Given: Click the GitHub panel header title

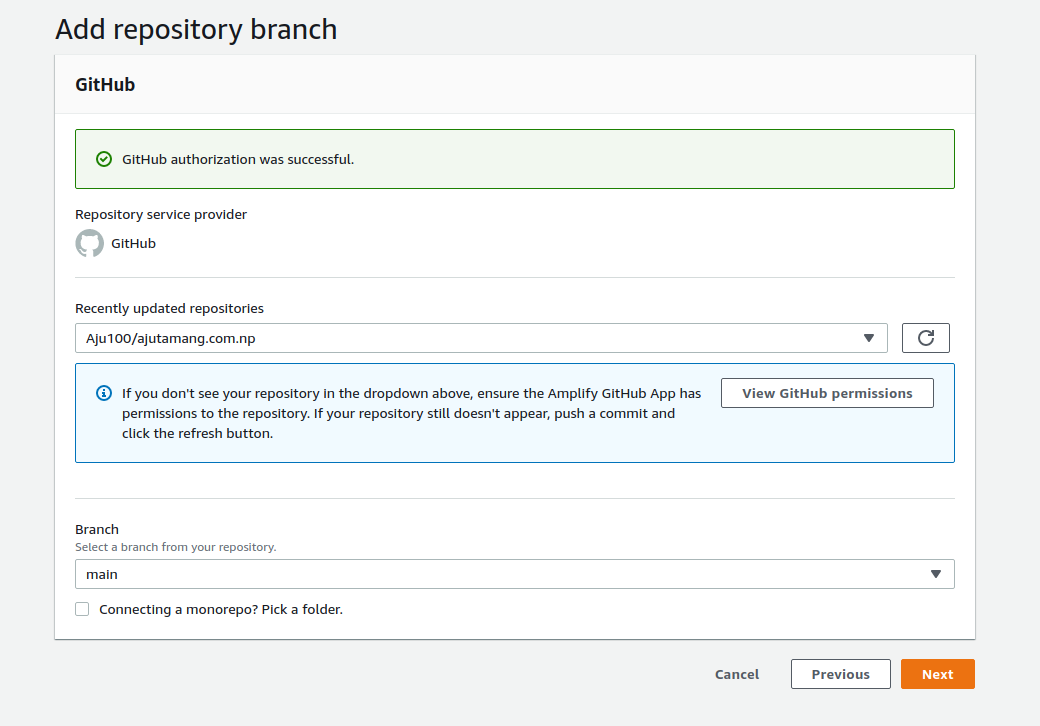Looking at the screenshot, I should [105, 85].
